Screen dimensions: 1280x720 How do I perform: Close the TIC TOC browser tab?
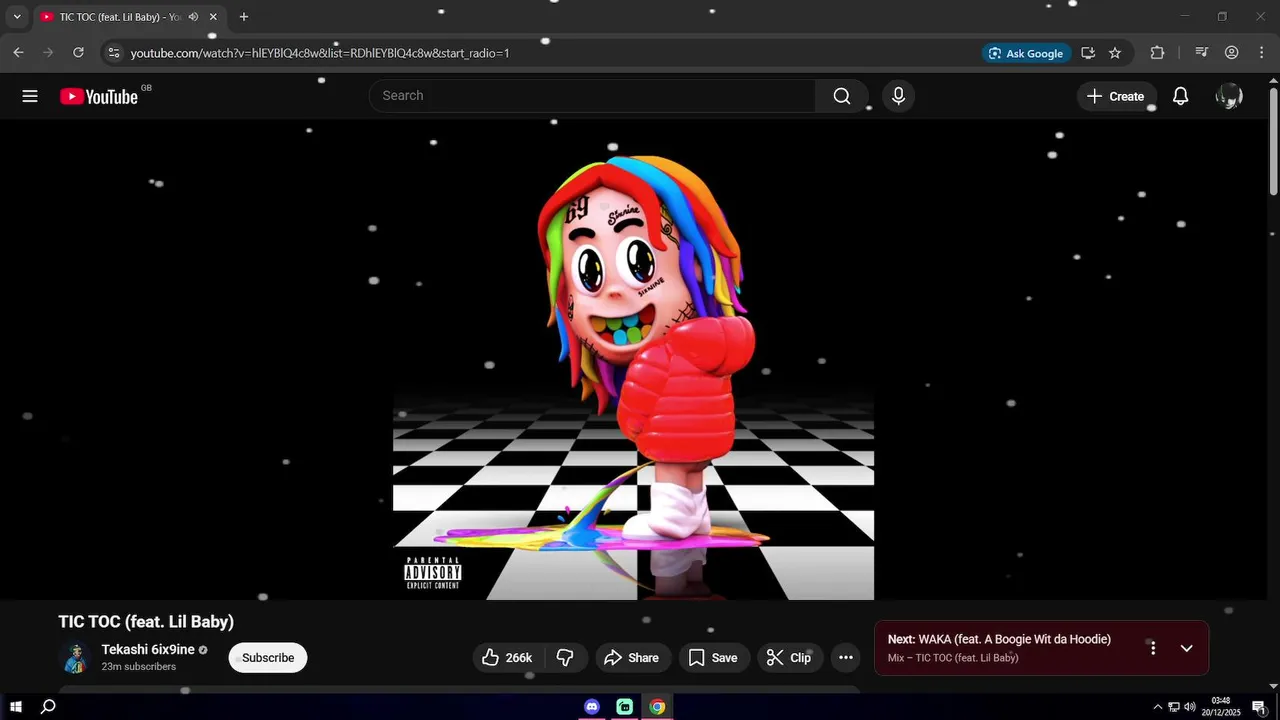pyautogui.click(x=213, y=17)
